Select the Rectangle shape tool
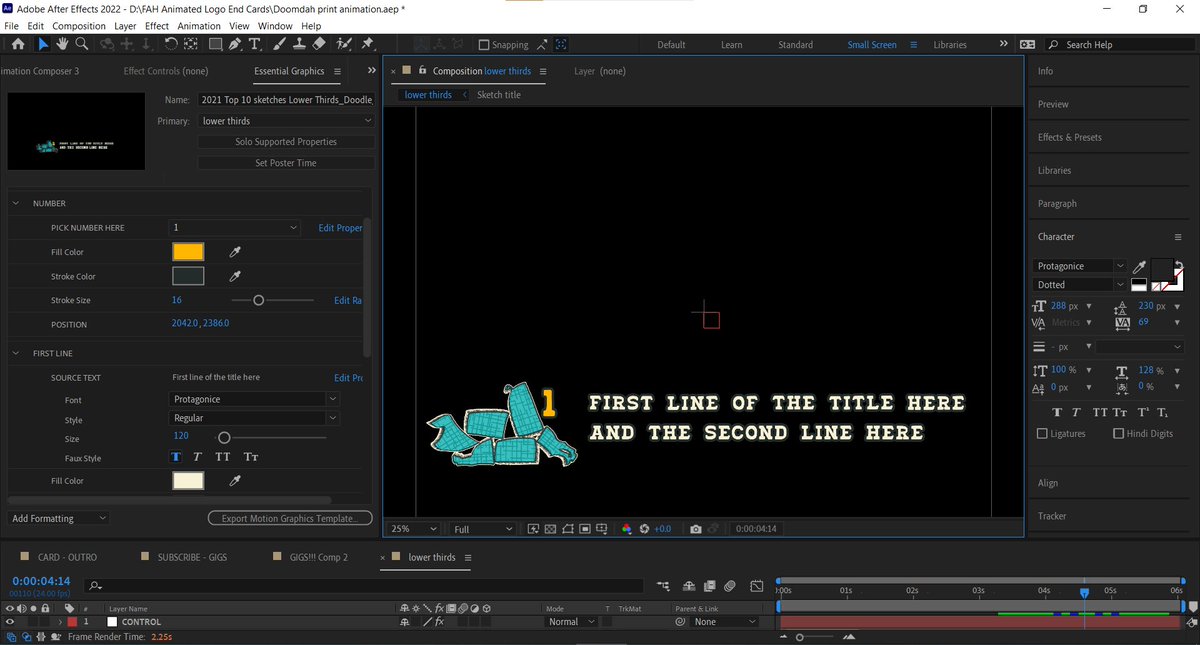Viewport: 1200px width, 645px height. [215, 44]
